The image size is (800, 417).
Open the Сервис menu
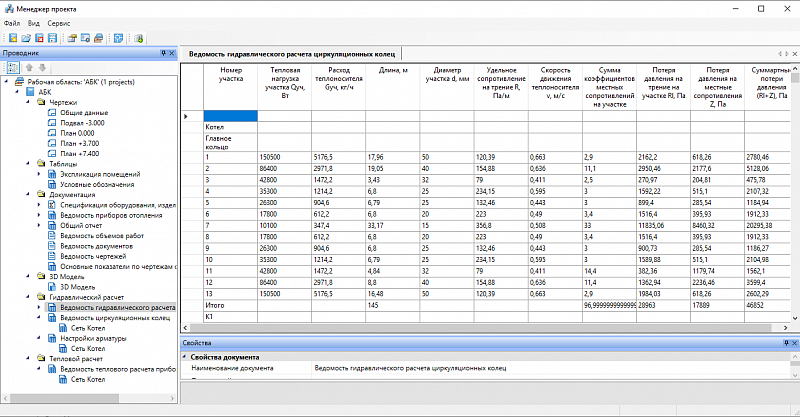click(59, 23)
